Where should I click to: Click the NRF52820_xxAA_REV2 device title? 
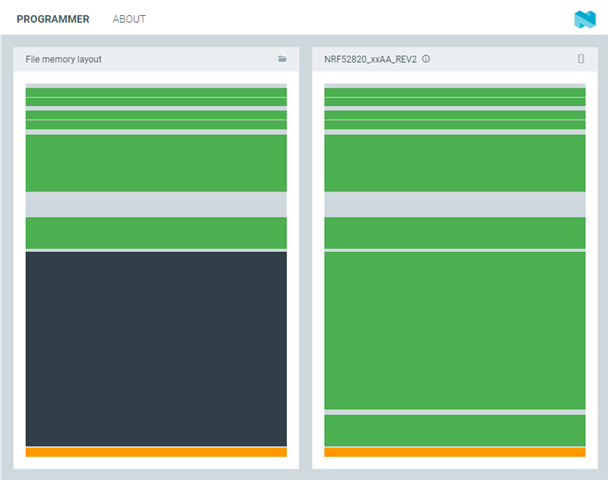[x=370, y=59]
